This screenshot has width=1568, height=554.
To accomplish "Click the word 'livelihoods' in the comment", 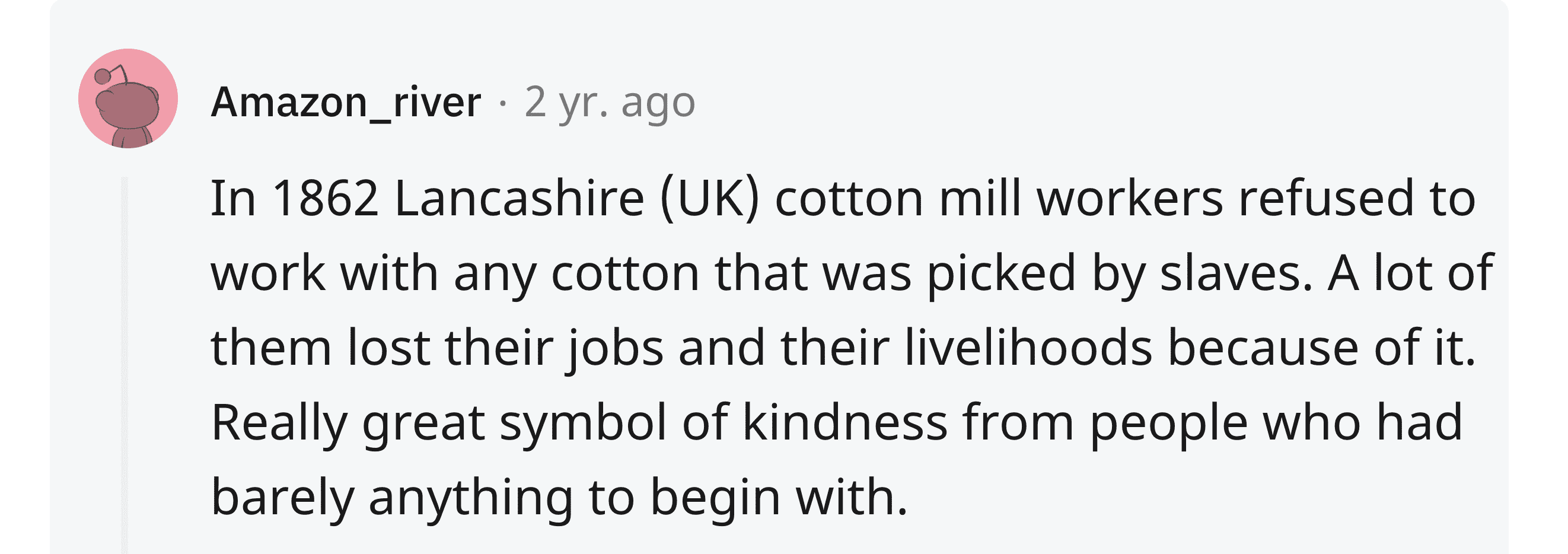I will point(1028,348).
